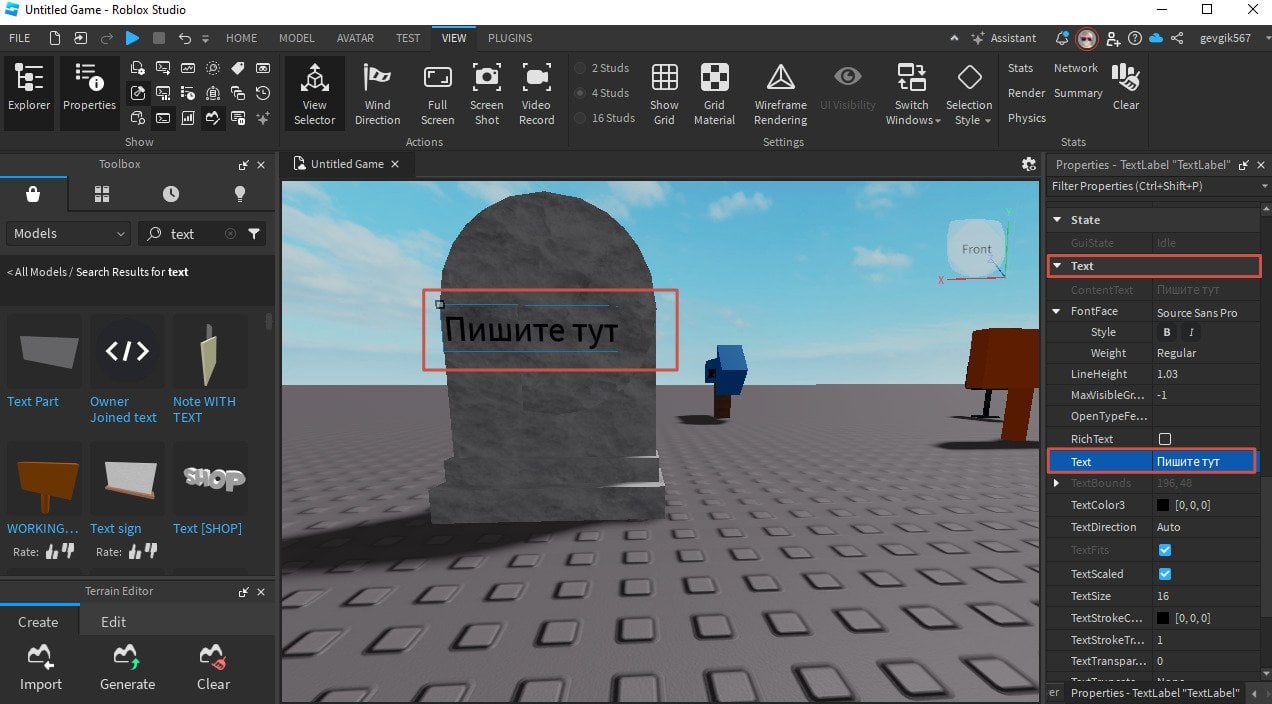Click the blue Play button icon

click(132, 38)
